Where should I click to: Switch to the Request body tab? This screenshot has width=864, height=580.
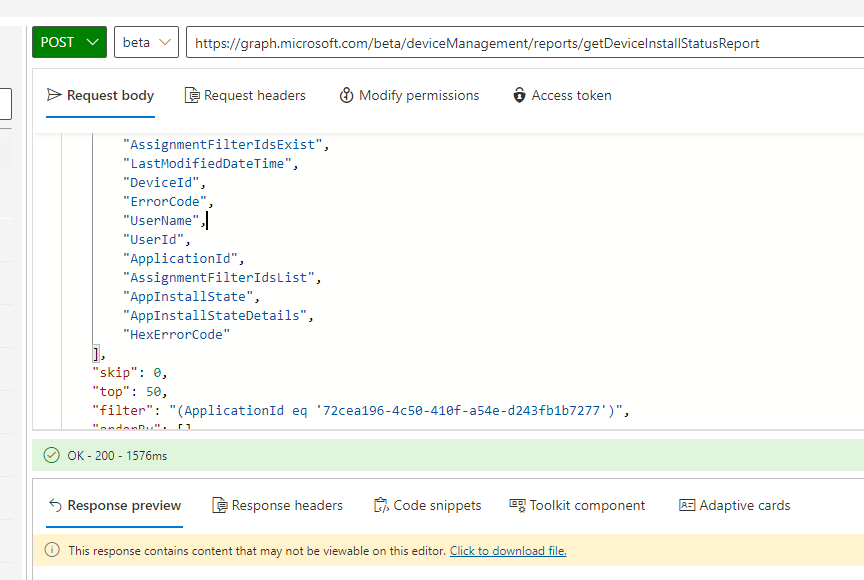(100, 95)
